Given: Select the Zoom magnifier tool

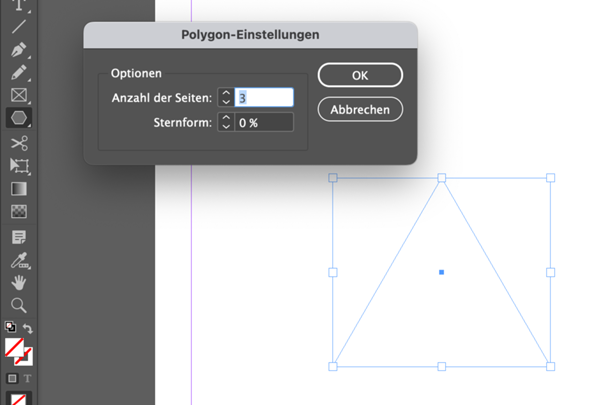Looking at the screenshot, I should (x=18, y=305).
